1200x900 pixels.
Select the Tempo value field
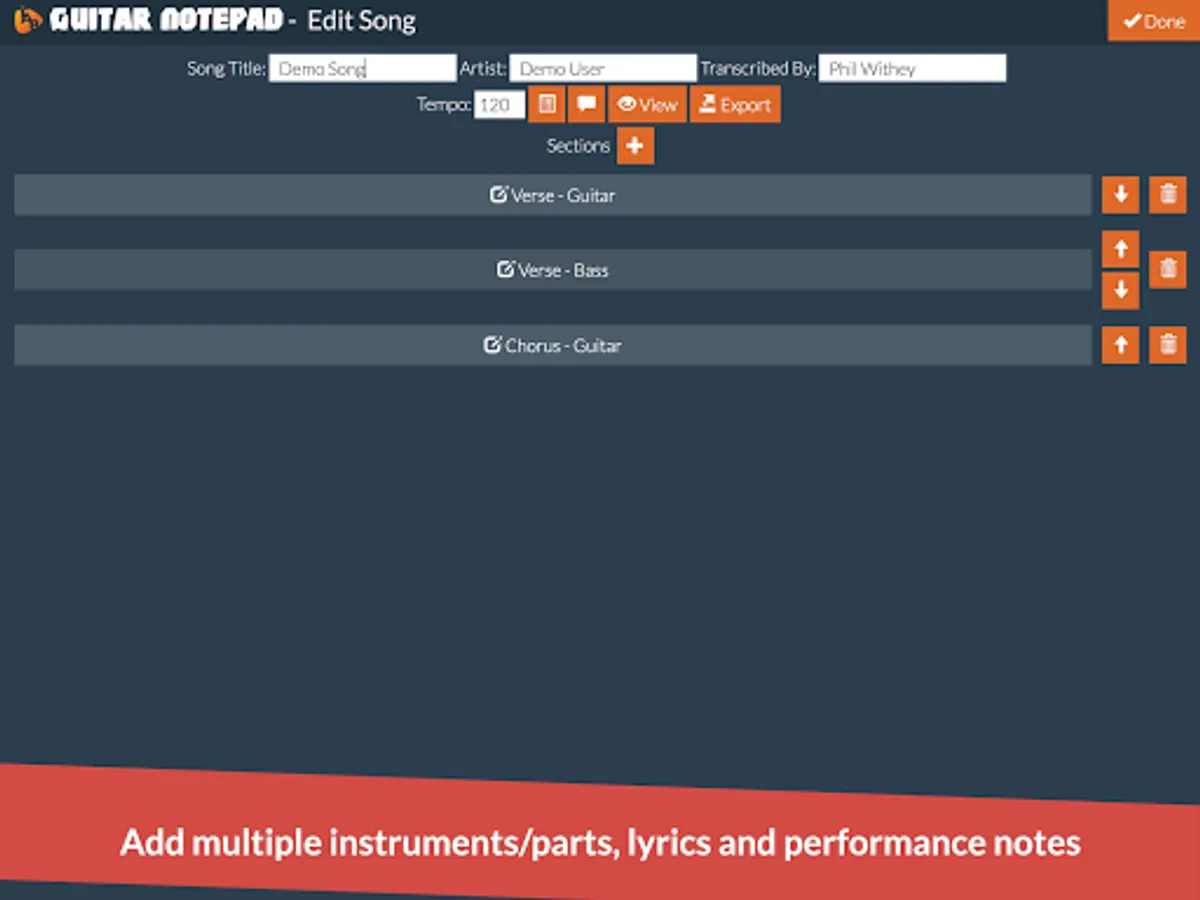[x=499, y=105]
